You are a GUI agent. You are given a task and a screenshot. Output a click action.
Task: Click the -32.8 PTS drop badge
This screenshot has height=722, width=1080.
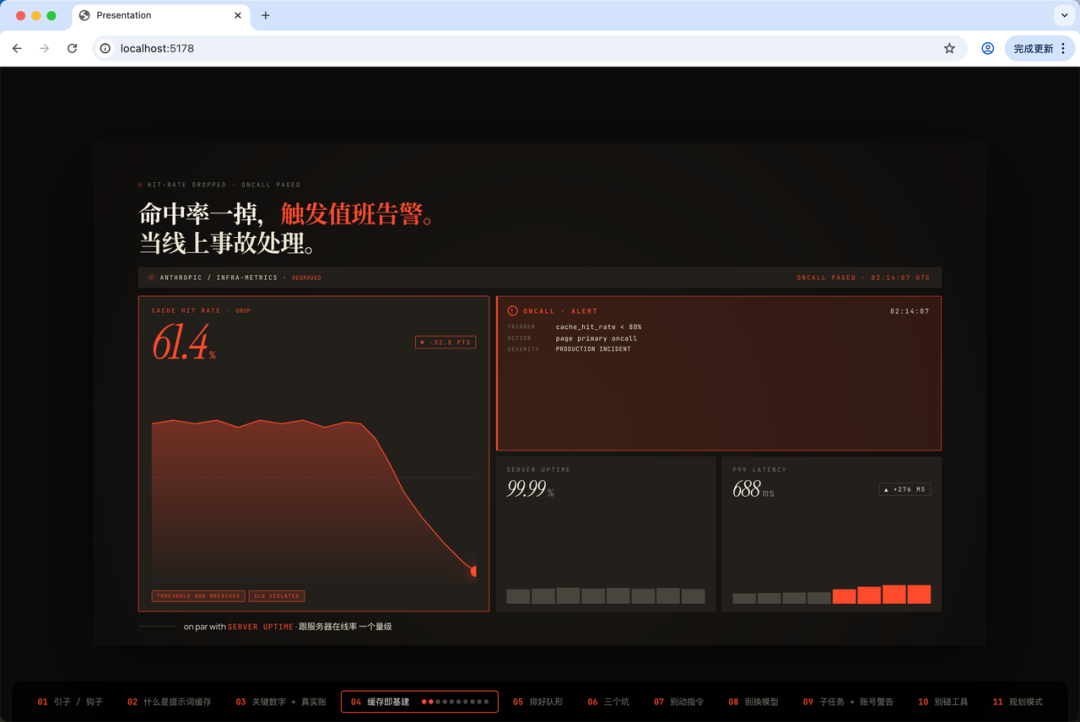point(446,342)
